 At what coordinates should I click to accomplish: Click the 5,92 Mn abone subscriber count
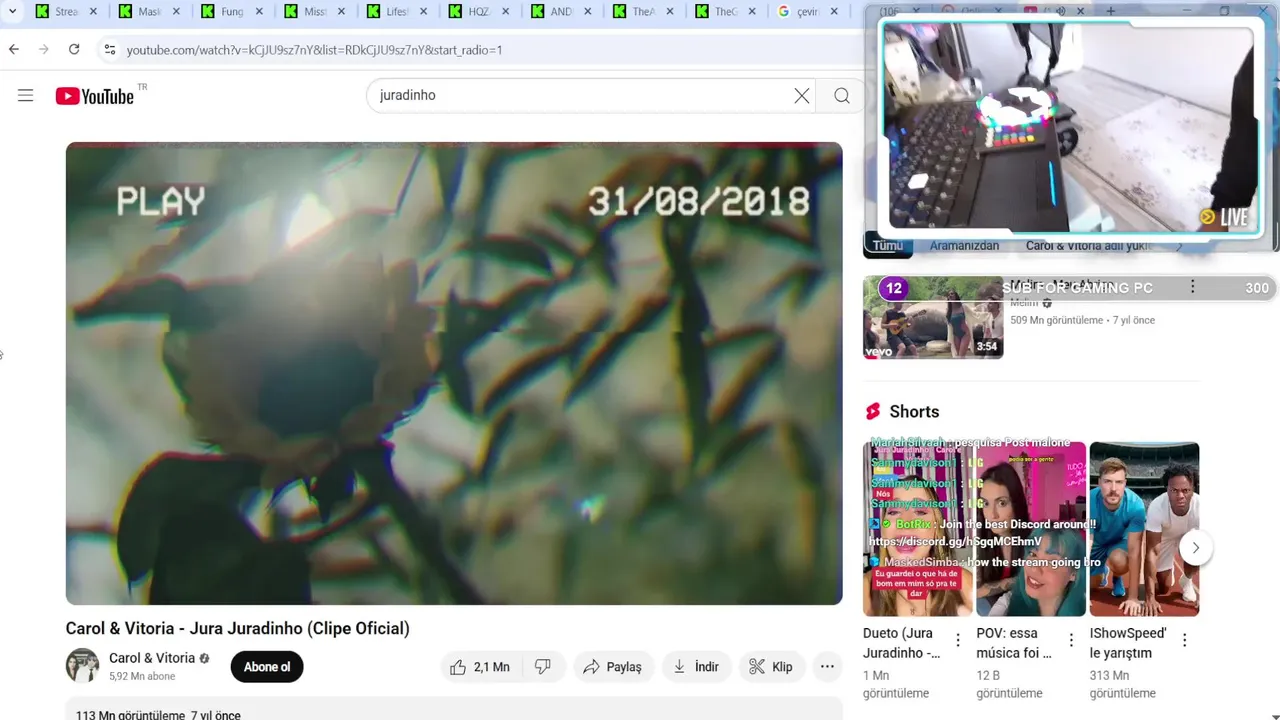click(x=142, y=676)
